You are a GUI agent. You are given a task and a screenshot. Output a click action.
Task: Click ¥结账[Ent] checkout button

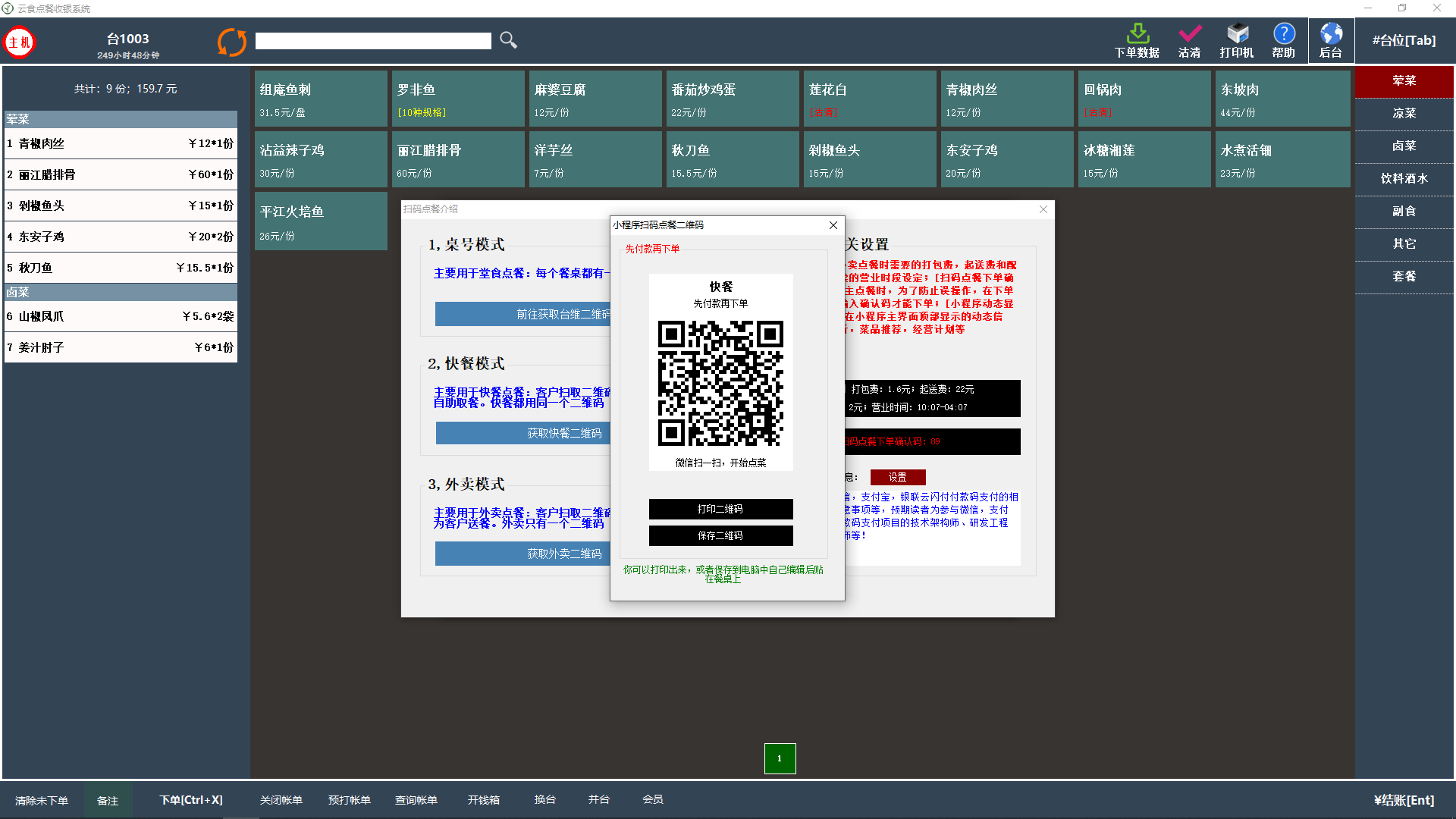click(x=1404, y=800)
